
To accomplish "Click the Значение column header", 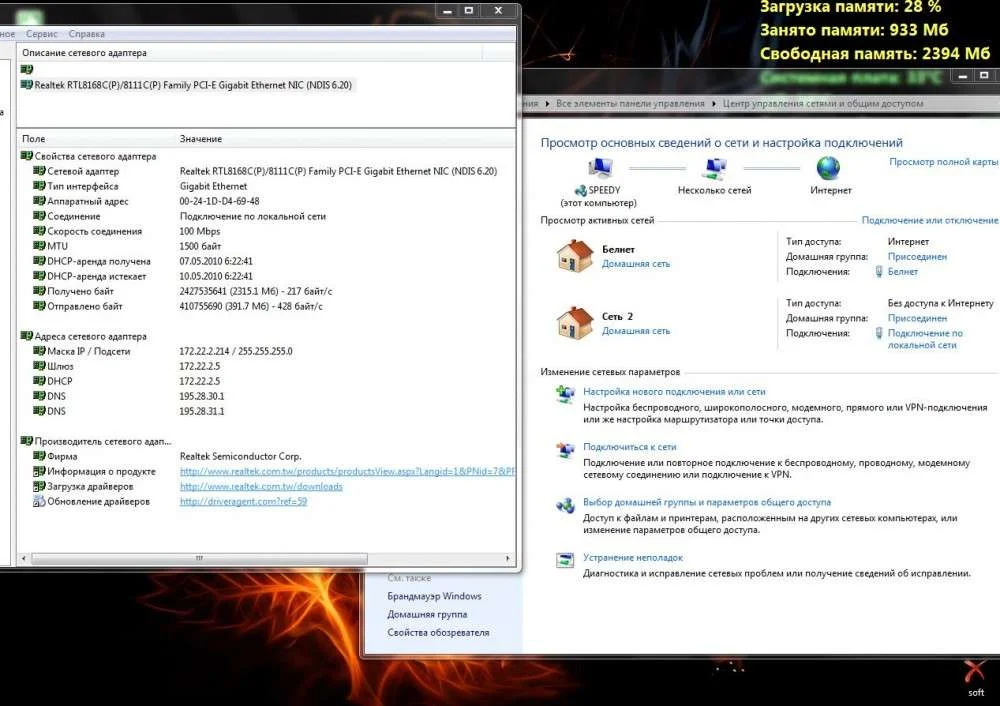I will (201, 138).
